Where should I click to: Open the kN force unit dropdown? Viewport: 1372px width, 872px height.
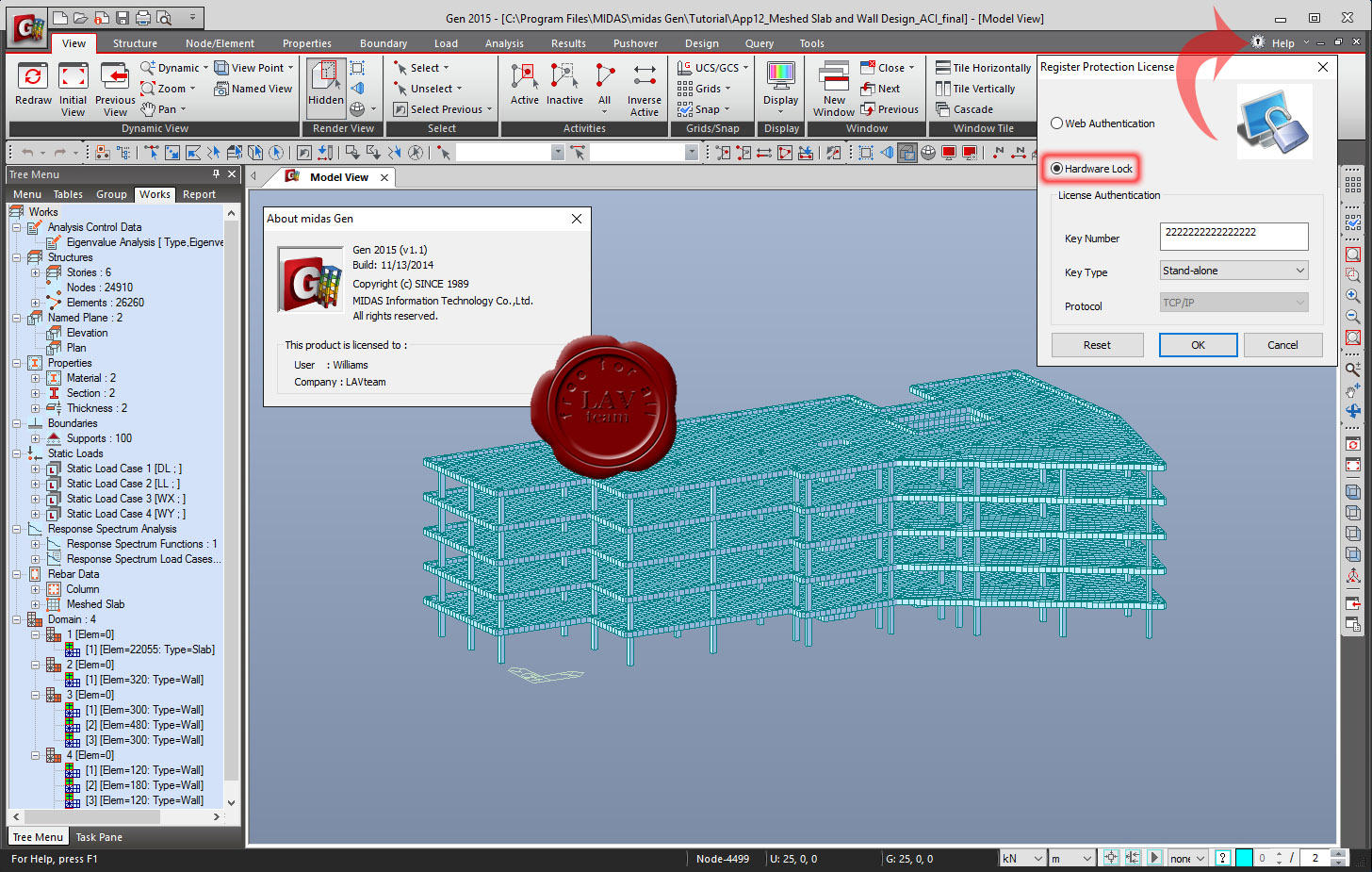(x=1023, y=858)
